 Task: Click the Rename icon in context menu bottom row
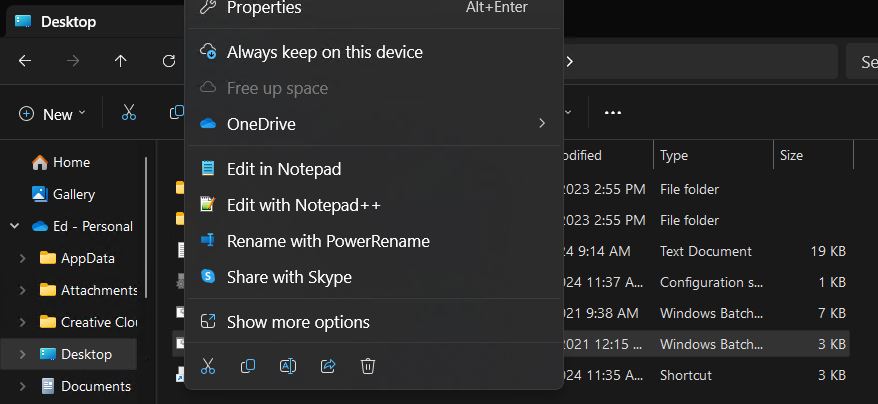pos(288,366)
